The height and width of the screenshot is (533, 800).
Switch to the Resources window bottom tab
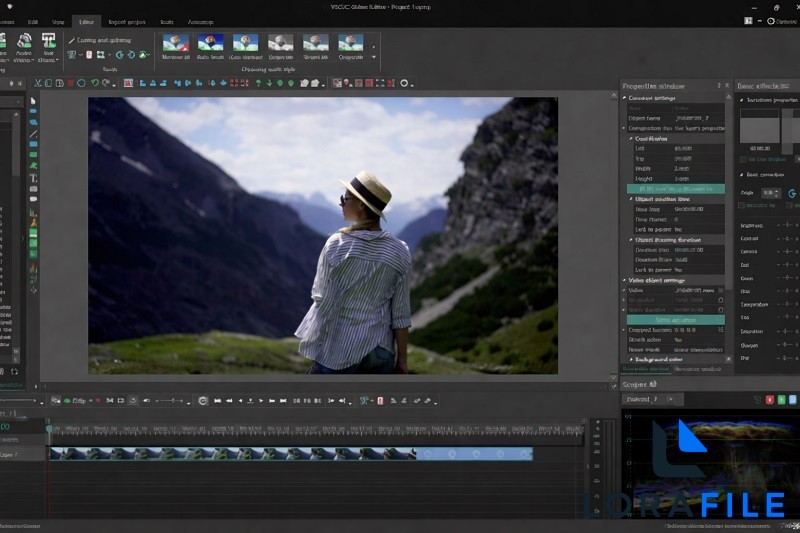tap(697, 369)
